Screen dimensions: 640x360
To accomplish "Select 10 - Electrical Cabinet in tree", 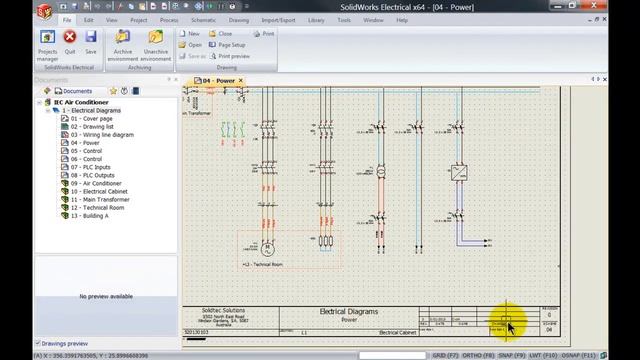I will pos(99,191).
